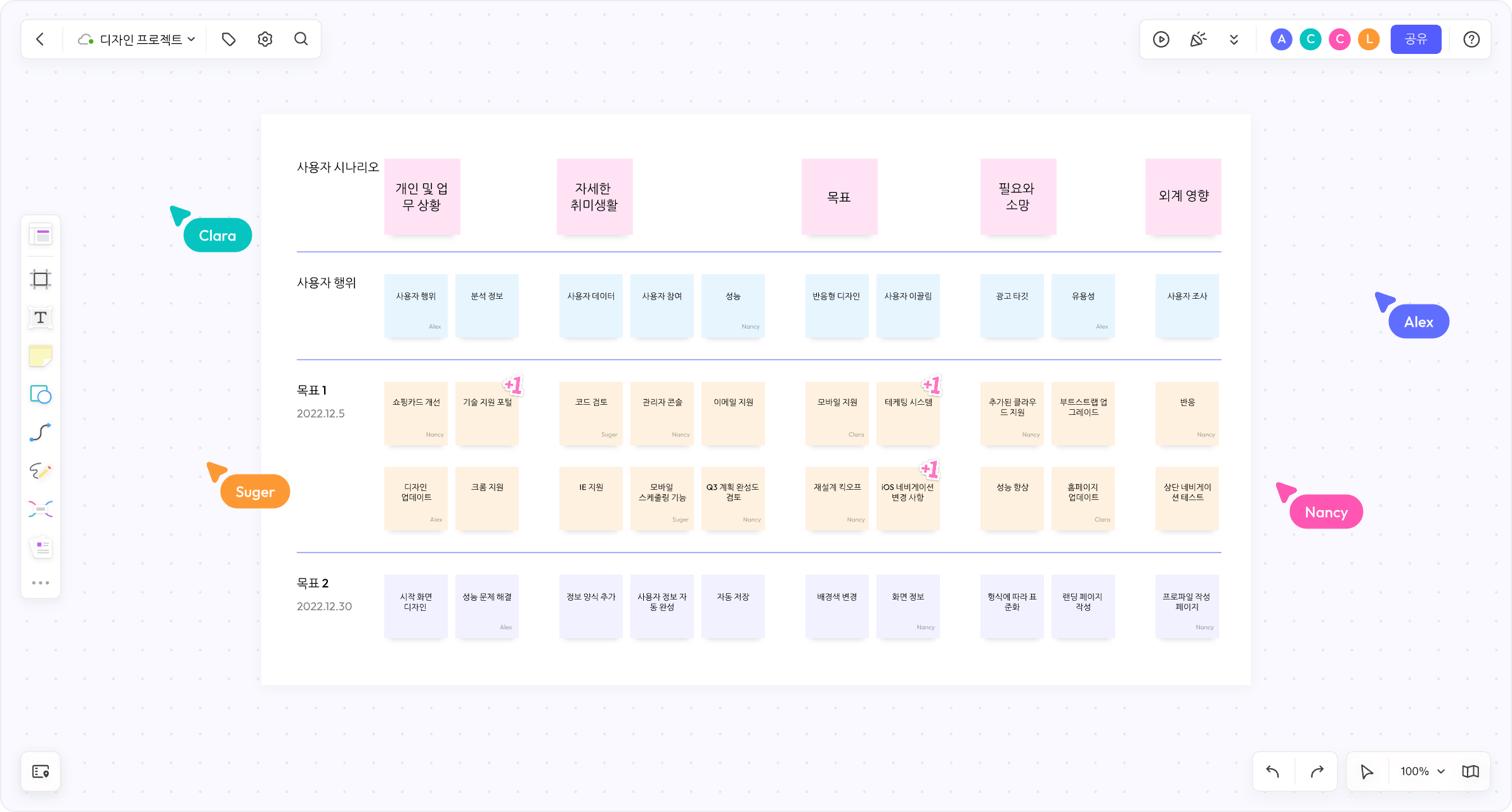
Task: Select the pen drawing tool
Action: point(41,471)
